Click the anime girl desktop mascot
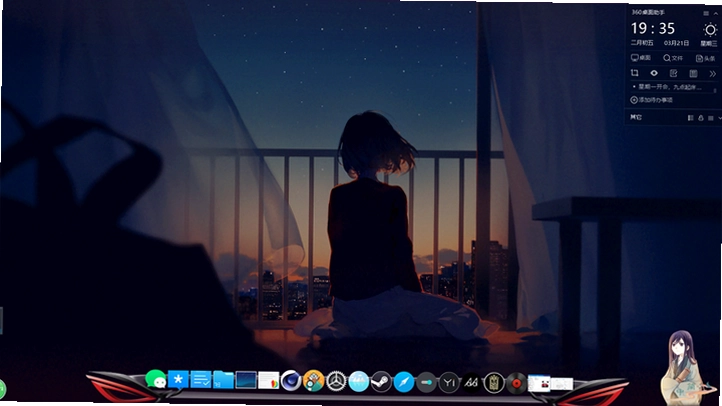This screenshot has width=722, height=406. tap(682, 368)
